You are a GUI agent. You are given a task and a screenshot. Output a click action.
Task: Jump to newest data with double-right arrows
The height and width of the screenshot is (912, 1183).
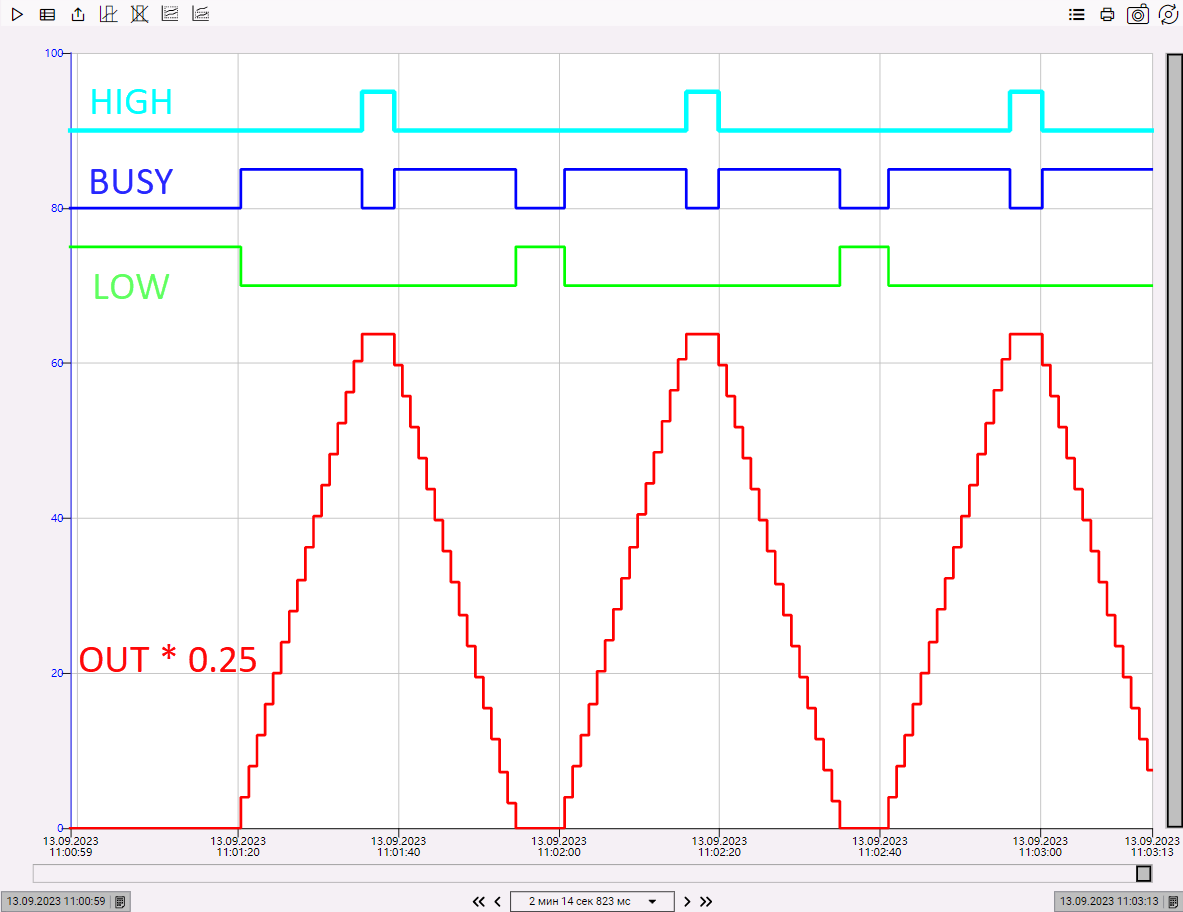(x=705, y=901)
